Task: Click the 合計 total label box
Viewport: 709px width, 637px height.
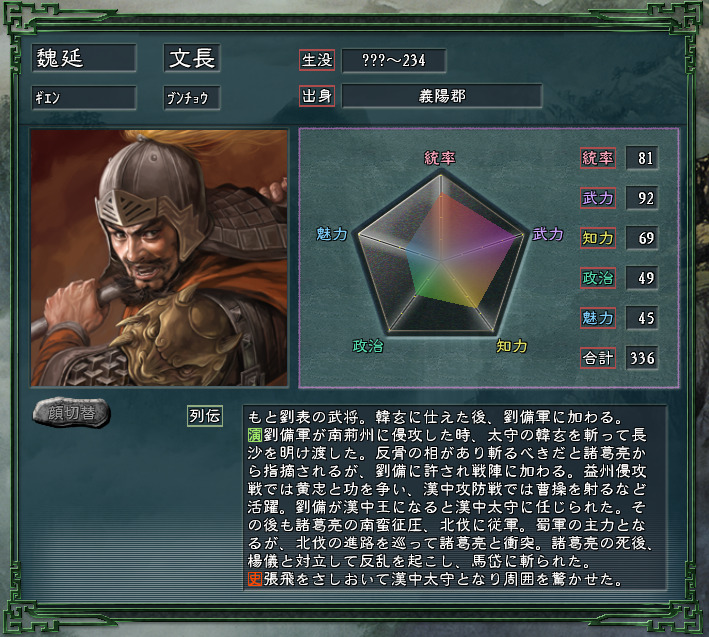Action: click(x=598, y=358)
